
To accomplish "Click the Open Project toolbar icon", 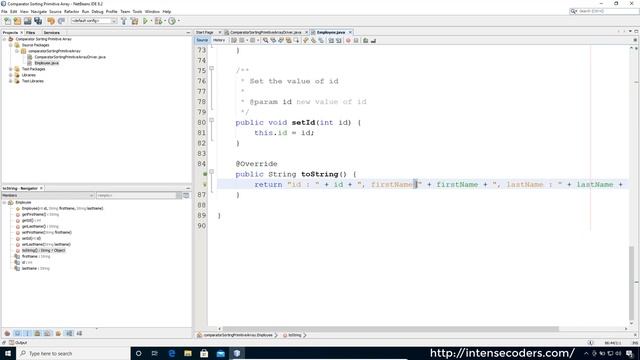I will click(x=27, y=21).
